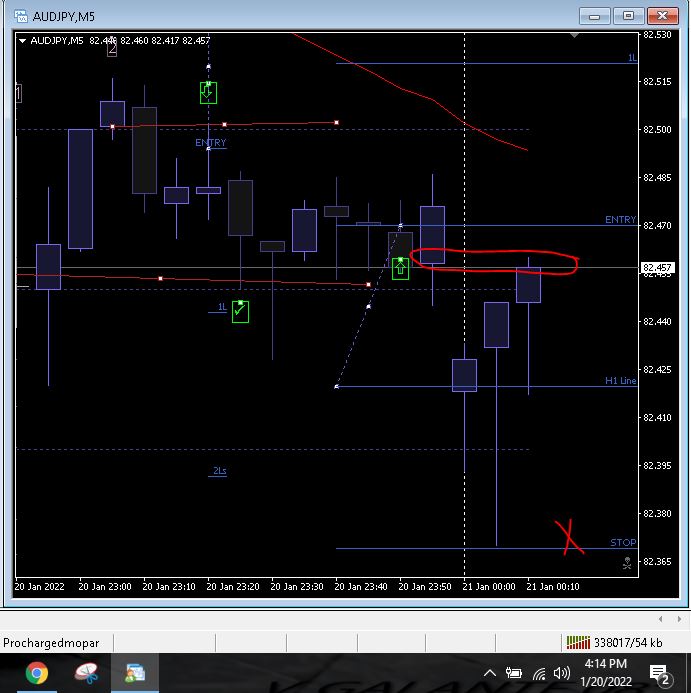
Task: Click the Prochargedmopar status bar profile
Action: [51, 643]
